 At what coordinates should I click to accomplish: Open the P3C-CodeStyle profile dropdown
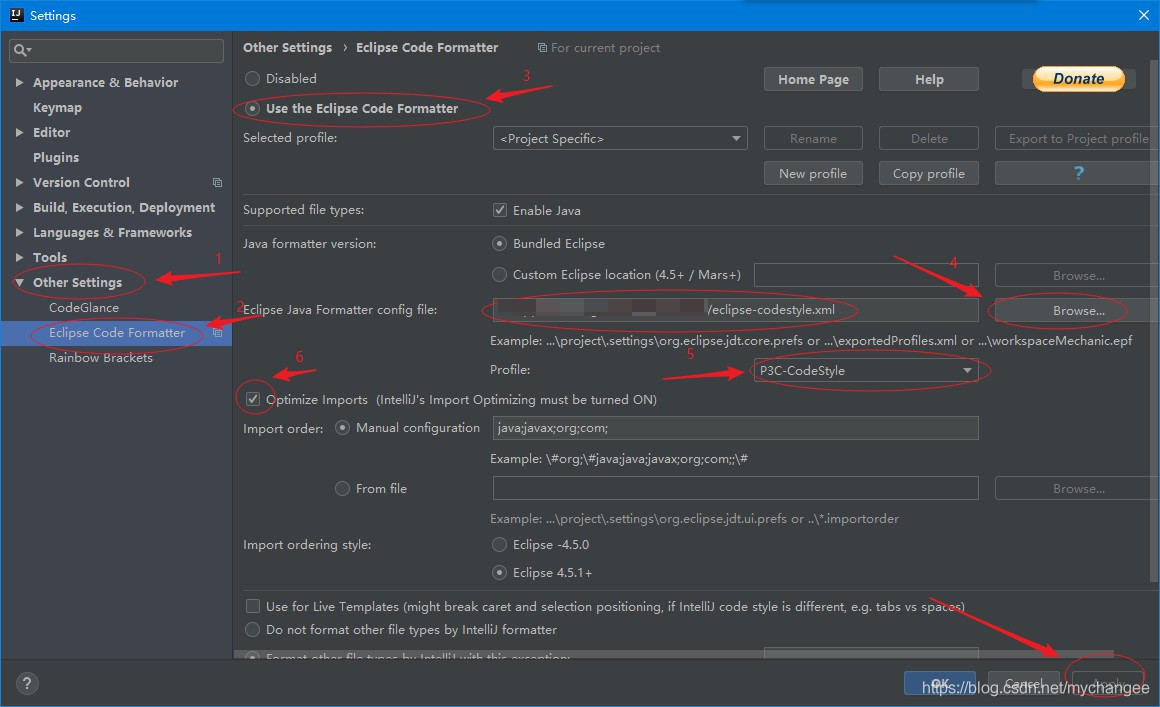[x=865, y=371]
